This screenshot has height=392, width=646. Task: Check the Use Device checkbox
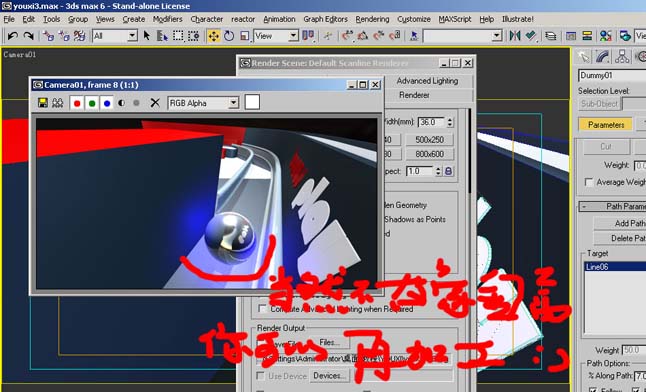coord(260,376)
